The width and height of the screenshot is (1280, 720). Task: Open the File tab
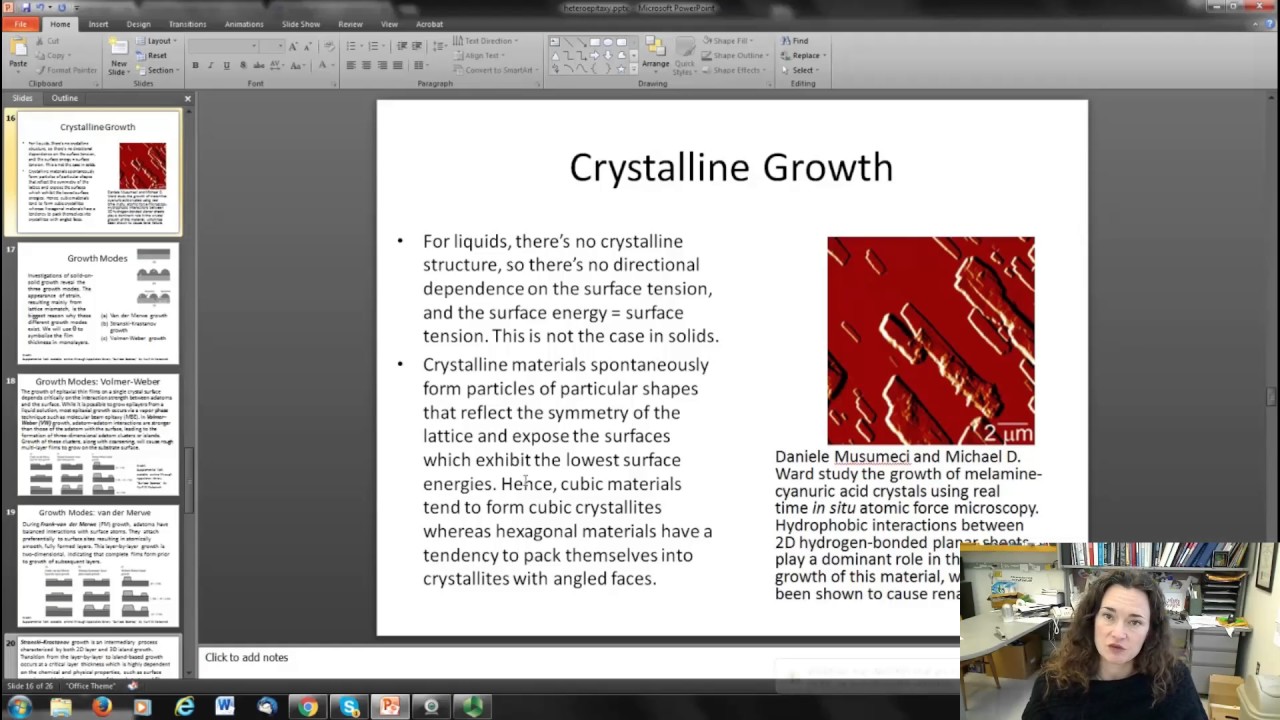point(20,24)
